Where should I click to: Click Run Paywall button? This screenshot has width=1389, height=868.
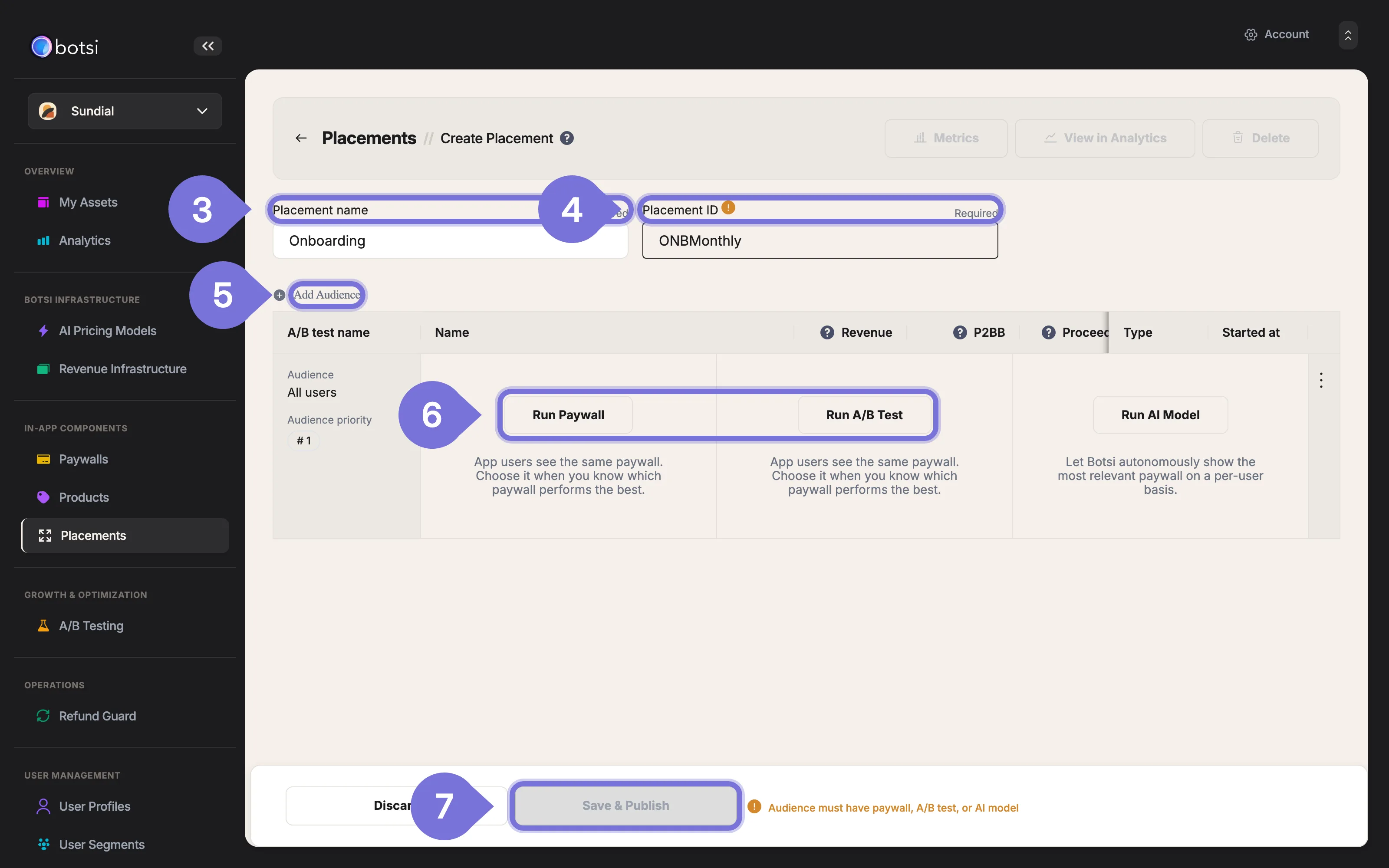pyautogui.click(x=568, y=415)
